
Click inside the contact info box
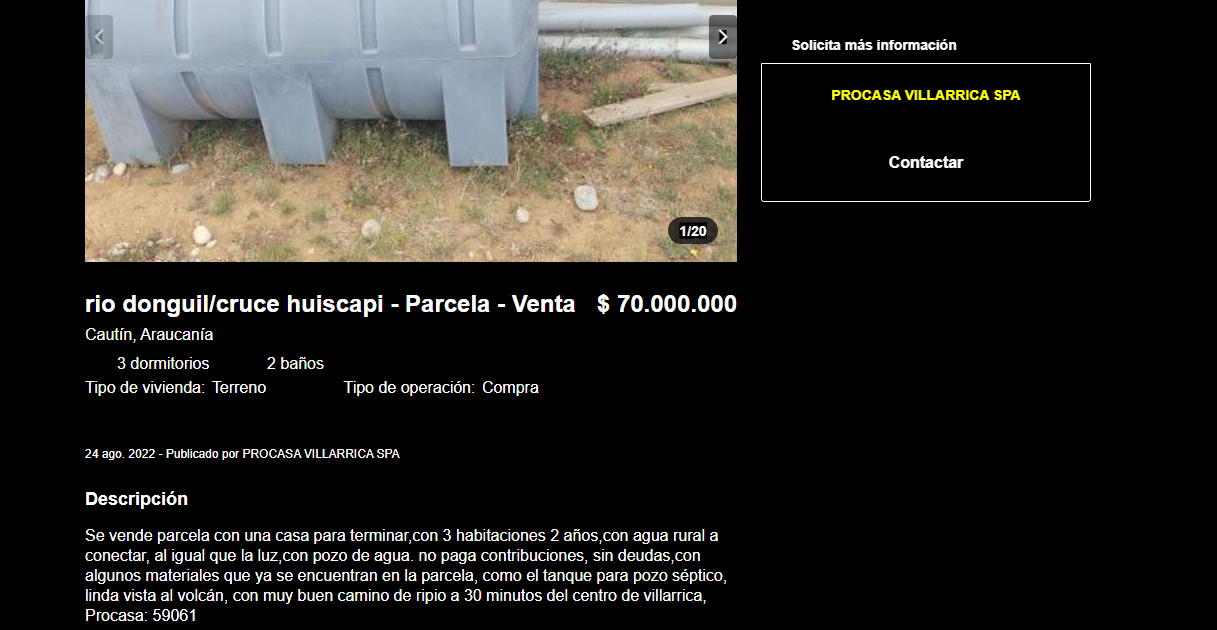(x=926, y=132)
